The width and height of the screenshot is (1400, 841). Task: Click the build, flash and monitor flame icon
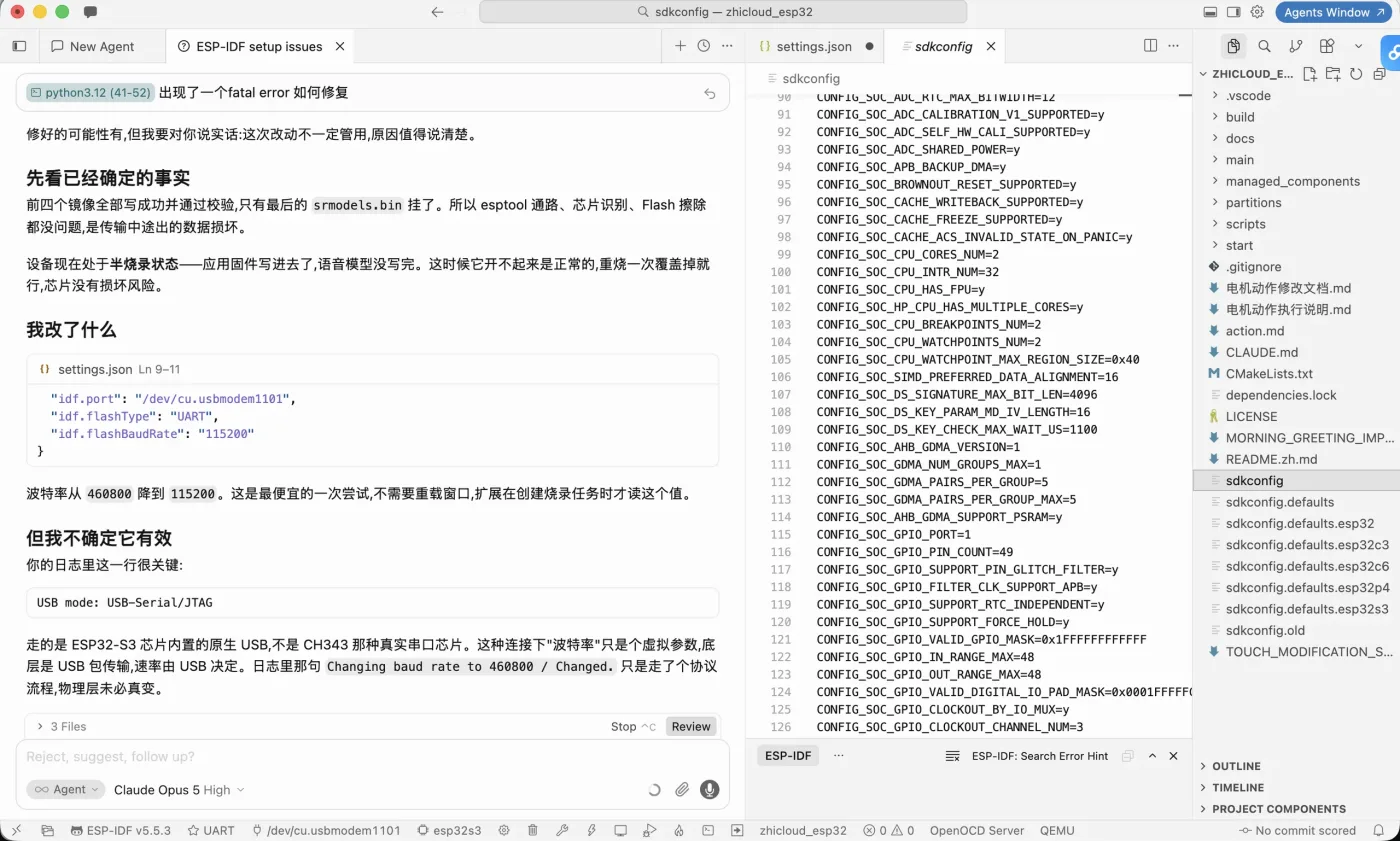[678, 830]
